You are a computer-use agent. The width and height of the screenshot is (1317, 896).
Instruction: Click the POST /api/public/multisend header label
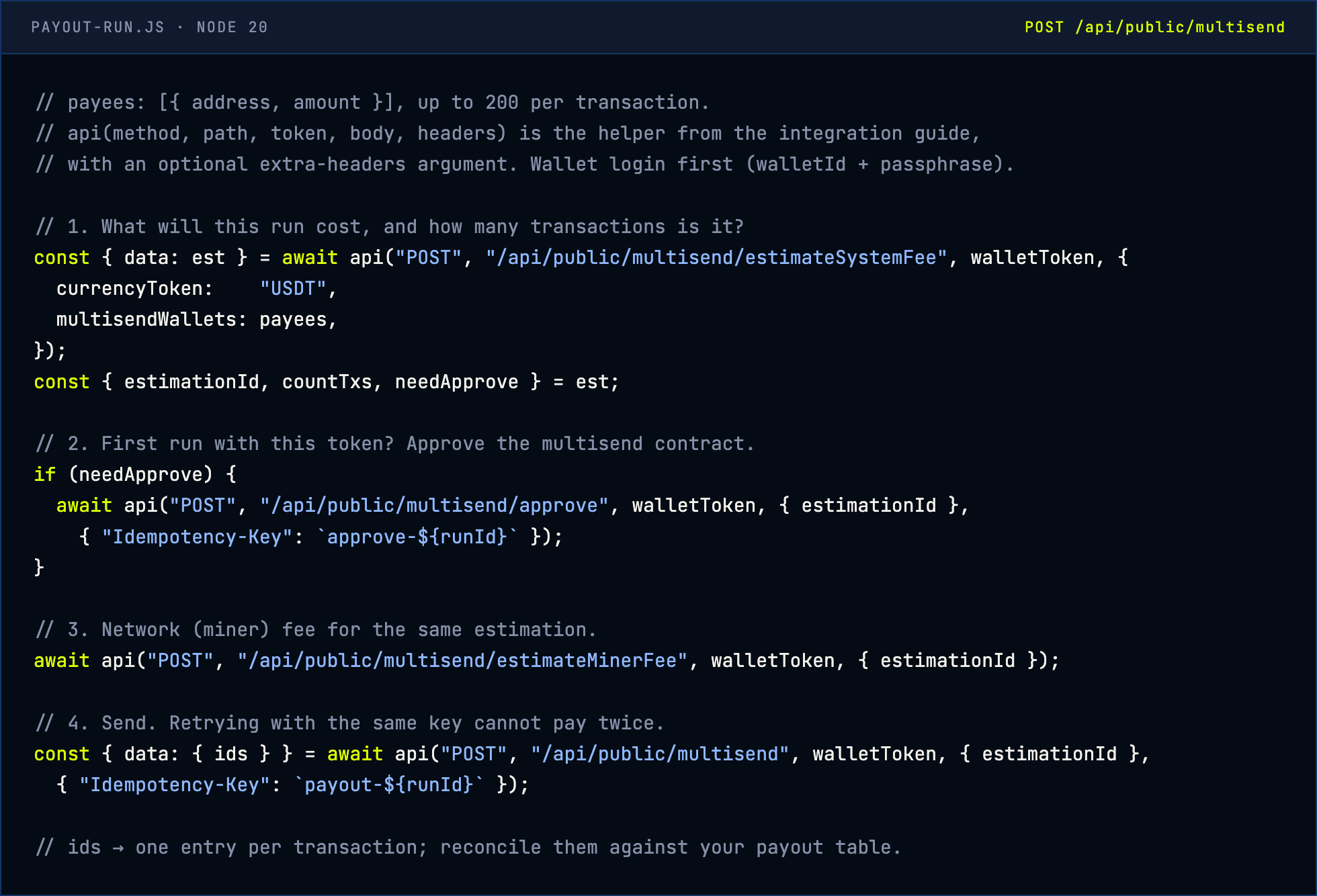point(1154,28)
